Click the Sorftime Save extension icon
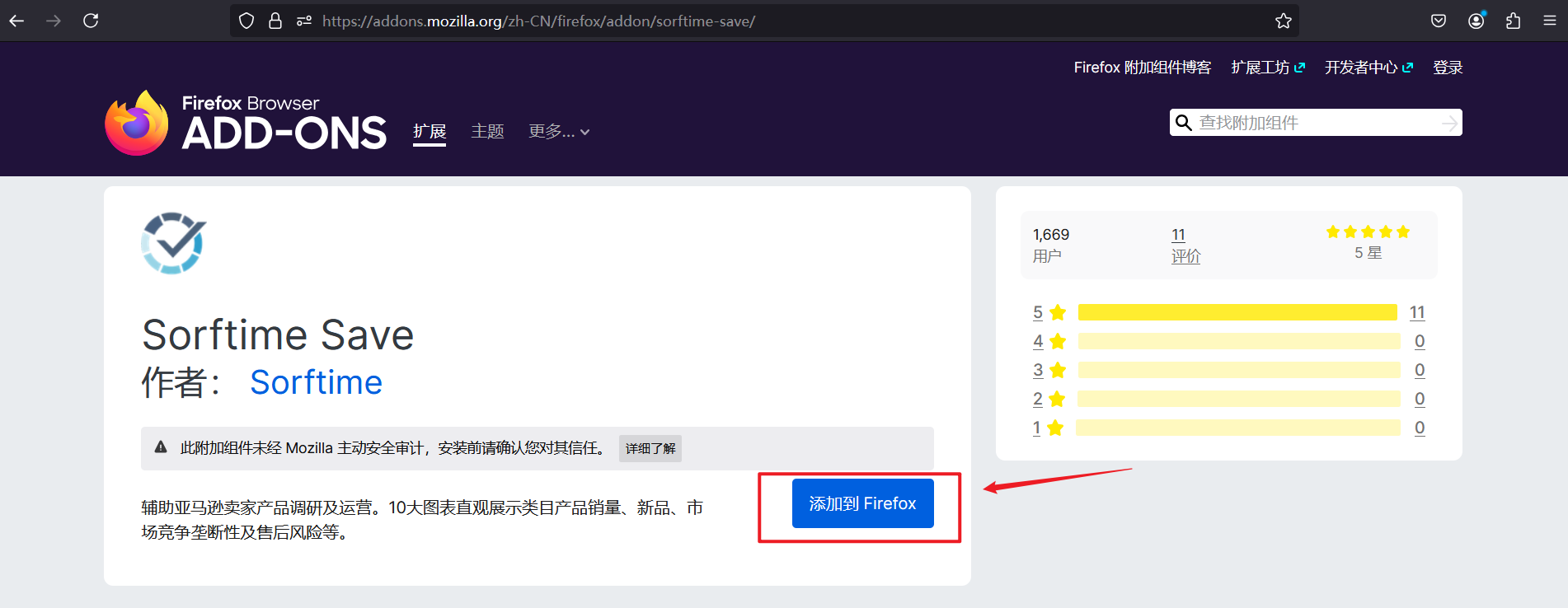This screenshot has width=1568, height=608. pyautogui.click(x=173, y=243)
